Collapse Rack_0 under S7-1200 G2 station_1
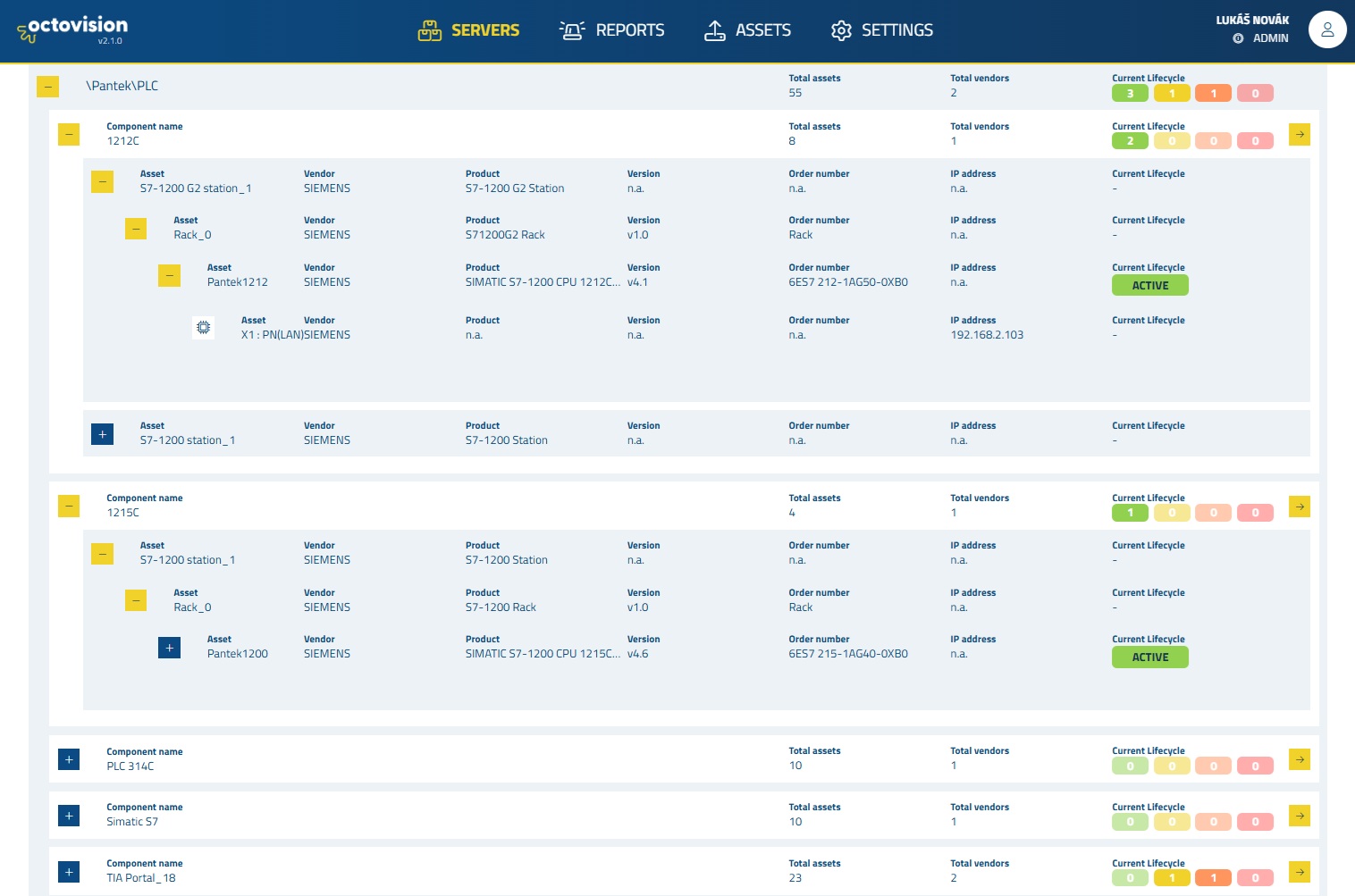The image size is (1355, 896). click(136, 229)
